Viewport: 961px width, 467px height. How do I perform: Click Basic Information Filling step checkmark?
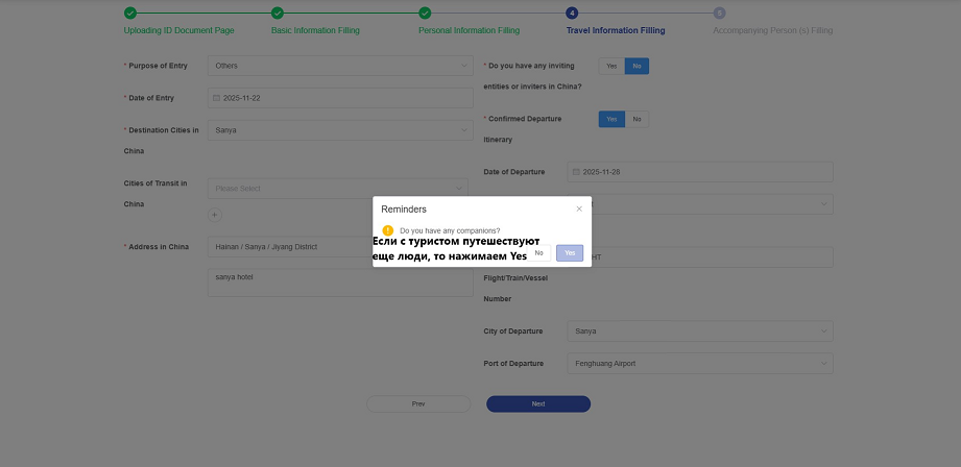277,13
